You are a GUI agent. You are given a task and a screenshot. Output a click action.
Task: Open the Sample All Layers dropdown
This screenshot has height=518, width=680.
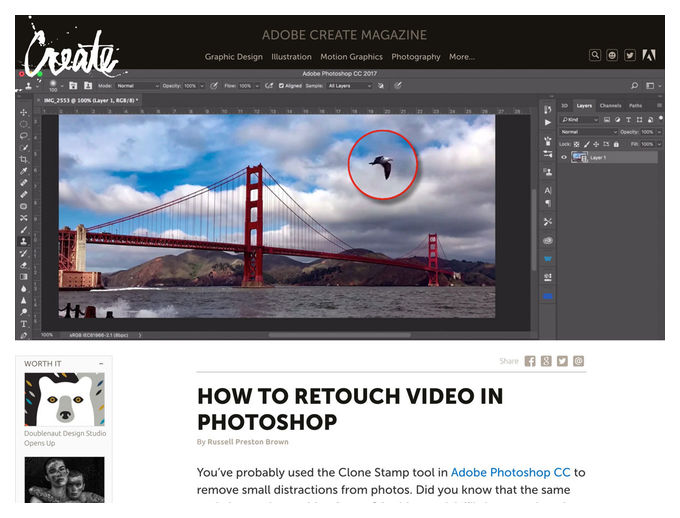pyautogui.click(x=350, y=86)
